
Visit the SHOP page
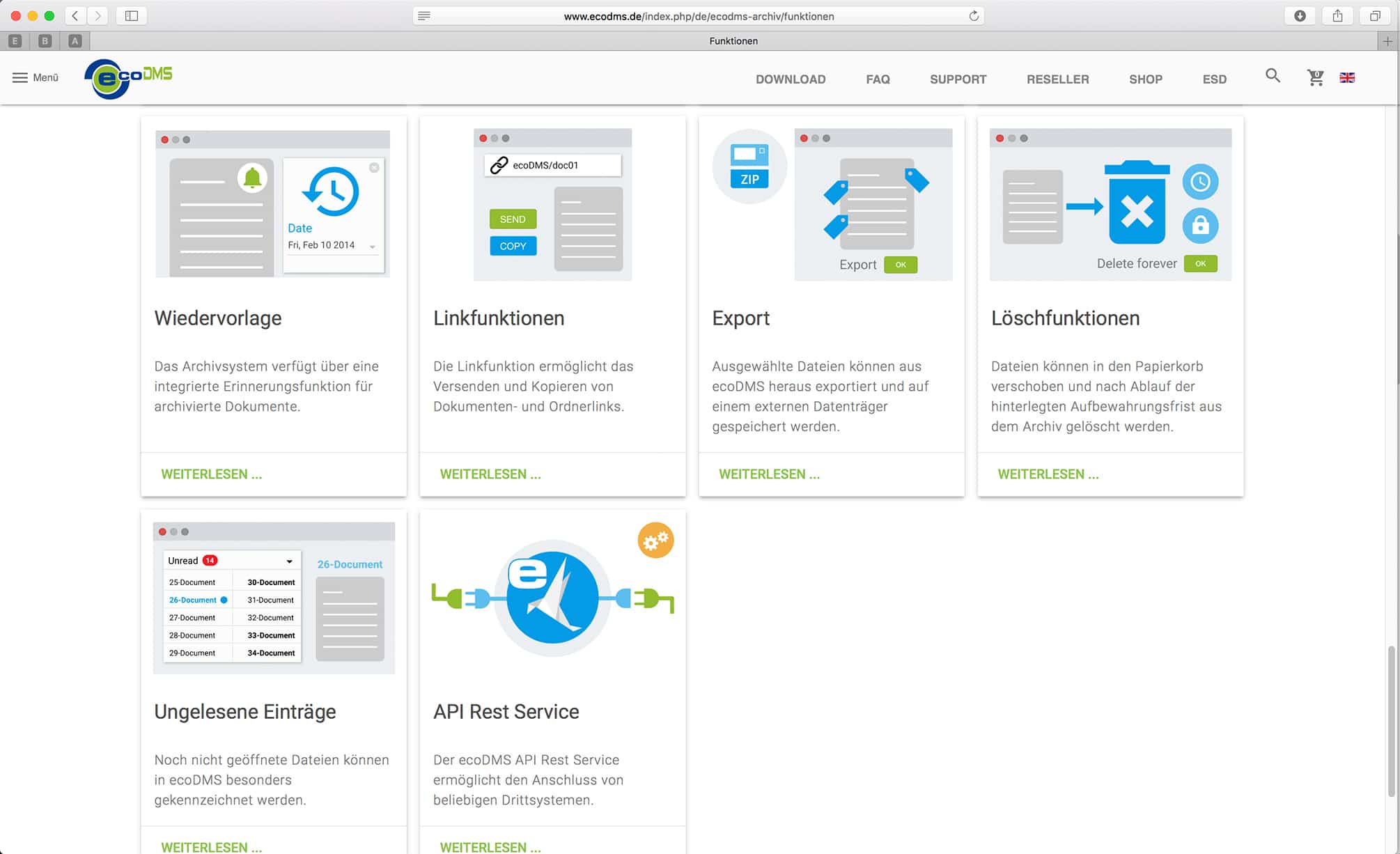1146,79
